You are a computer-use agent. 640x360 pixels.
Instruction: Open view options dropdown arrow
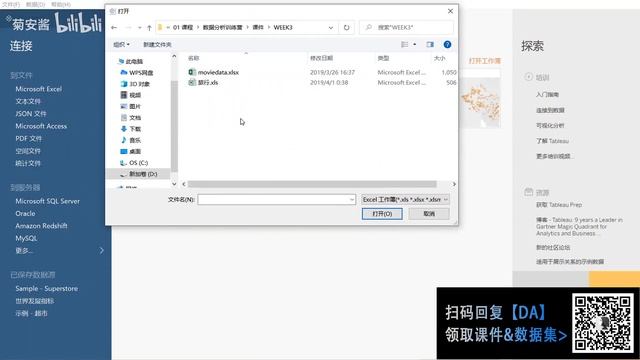(x=415, y=44)
